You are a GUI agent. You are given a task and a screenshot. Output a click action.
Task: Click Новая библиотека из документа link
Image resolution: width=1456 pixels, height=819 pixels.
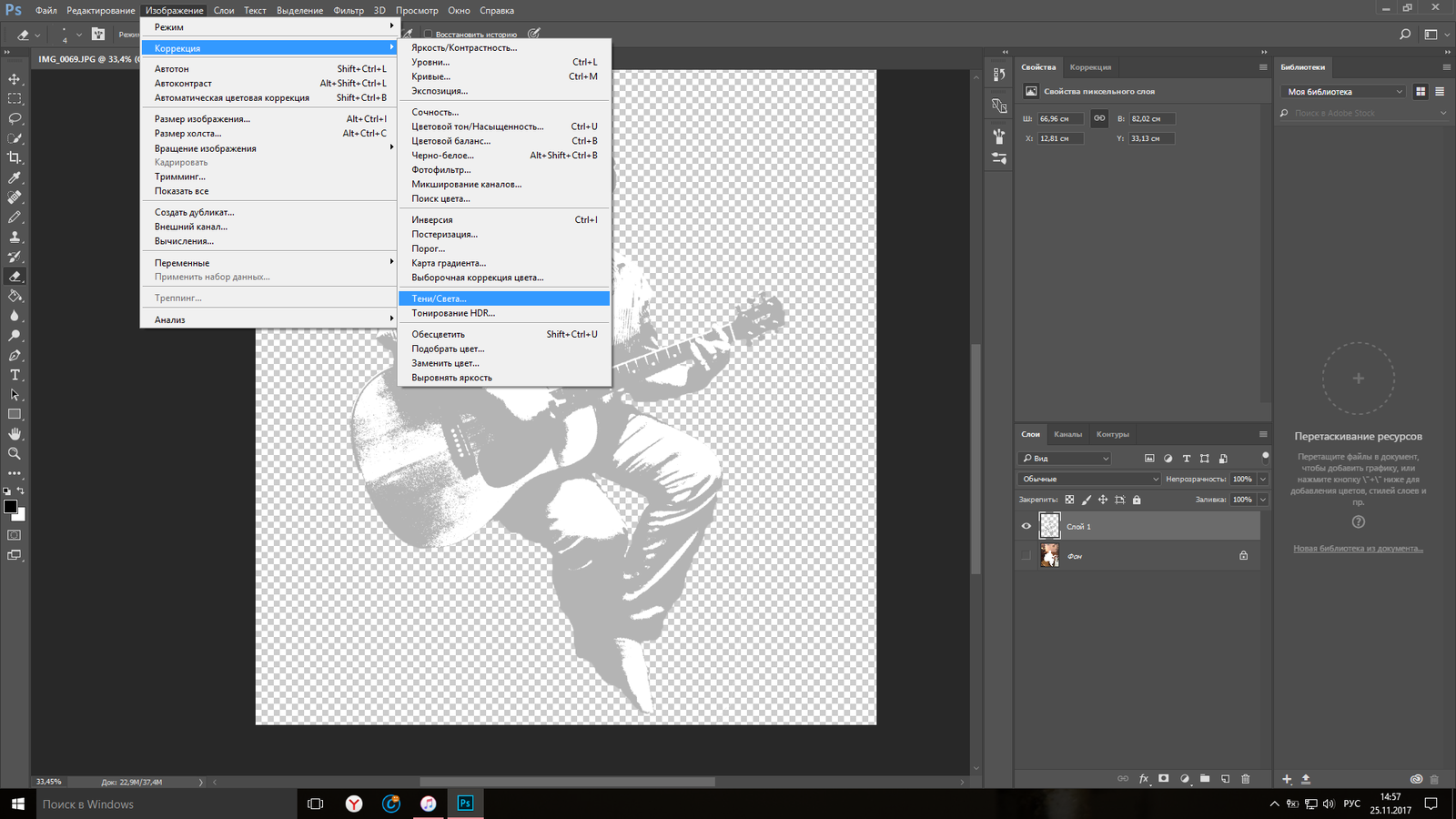pos(1359,549)
